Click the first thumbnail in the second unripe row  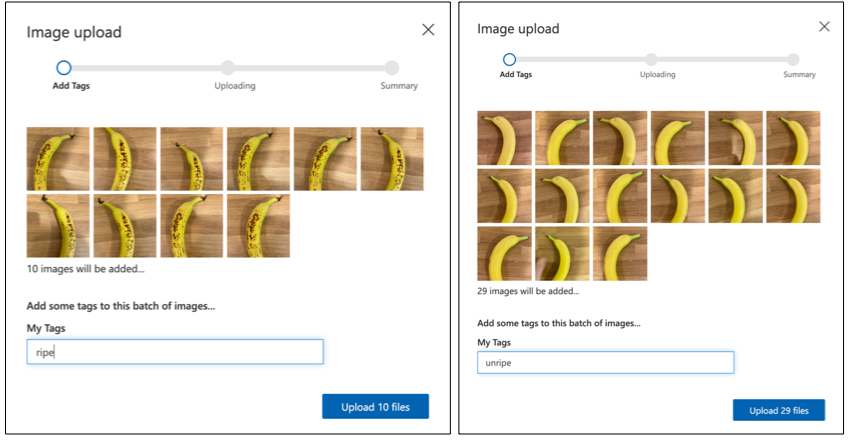click(x=504, y=196)
